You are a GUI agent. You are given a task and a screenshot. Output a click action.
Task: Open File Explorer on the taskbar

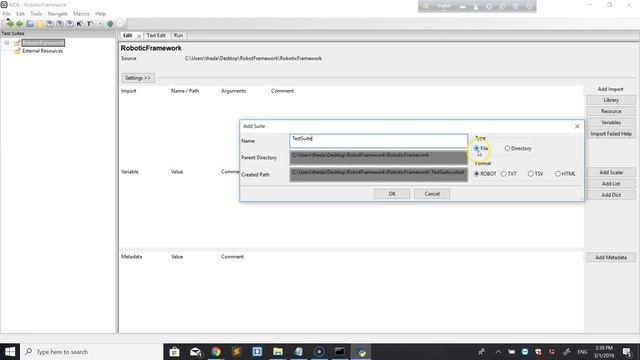pos(278,351)
